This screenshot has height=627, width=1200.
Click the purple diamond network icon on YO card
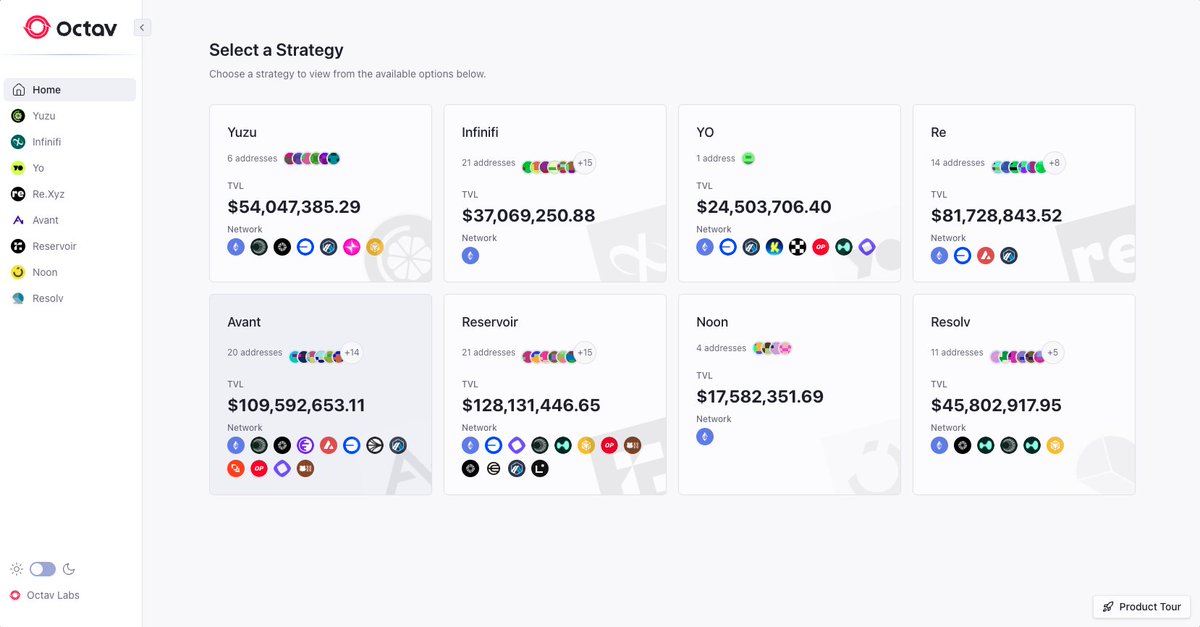click(x=867, y=247)
